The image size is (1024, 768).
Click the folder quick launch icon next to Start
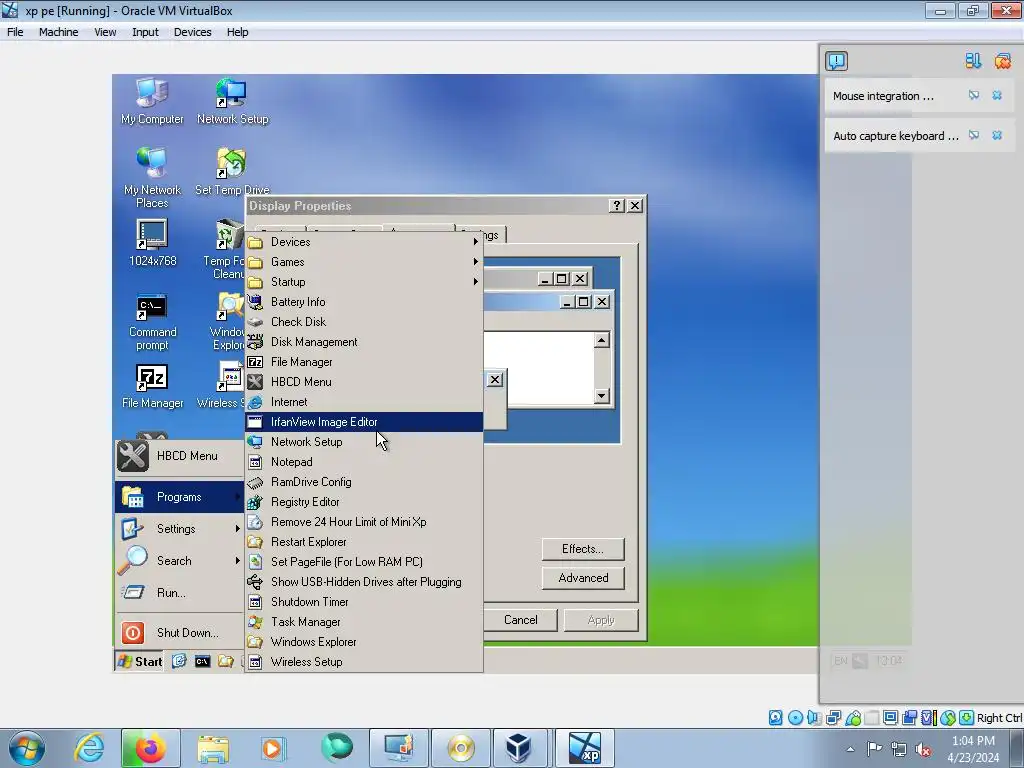click(226, 662)
